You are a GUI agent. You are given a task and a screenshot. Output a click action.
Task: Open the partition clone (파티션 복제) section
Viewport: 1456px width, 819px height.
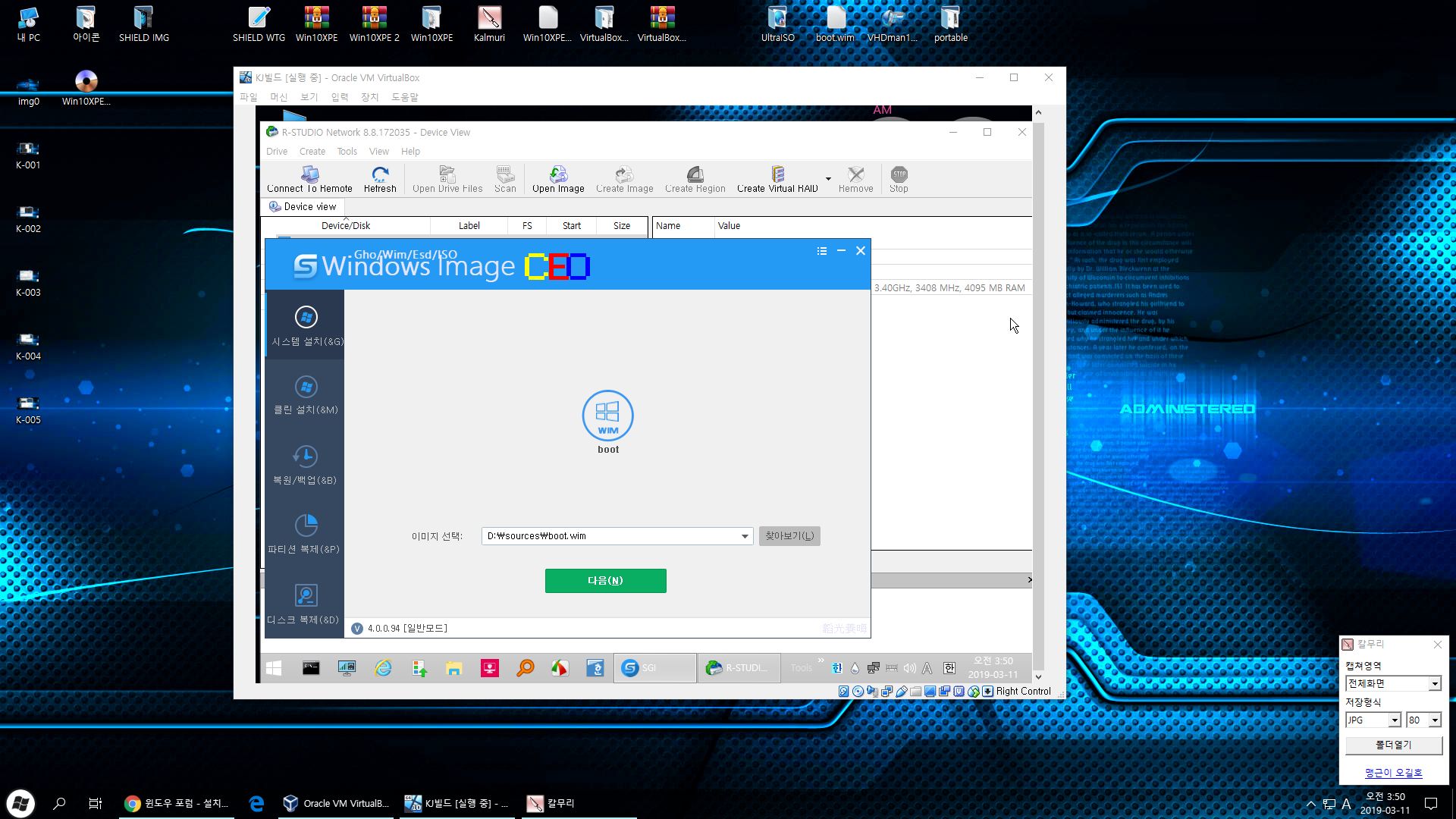pyautogui.click(x=305, y=534)
